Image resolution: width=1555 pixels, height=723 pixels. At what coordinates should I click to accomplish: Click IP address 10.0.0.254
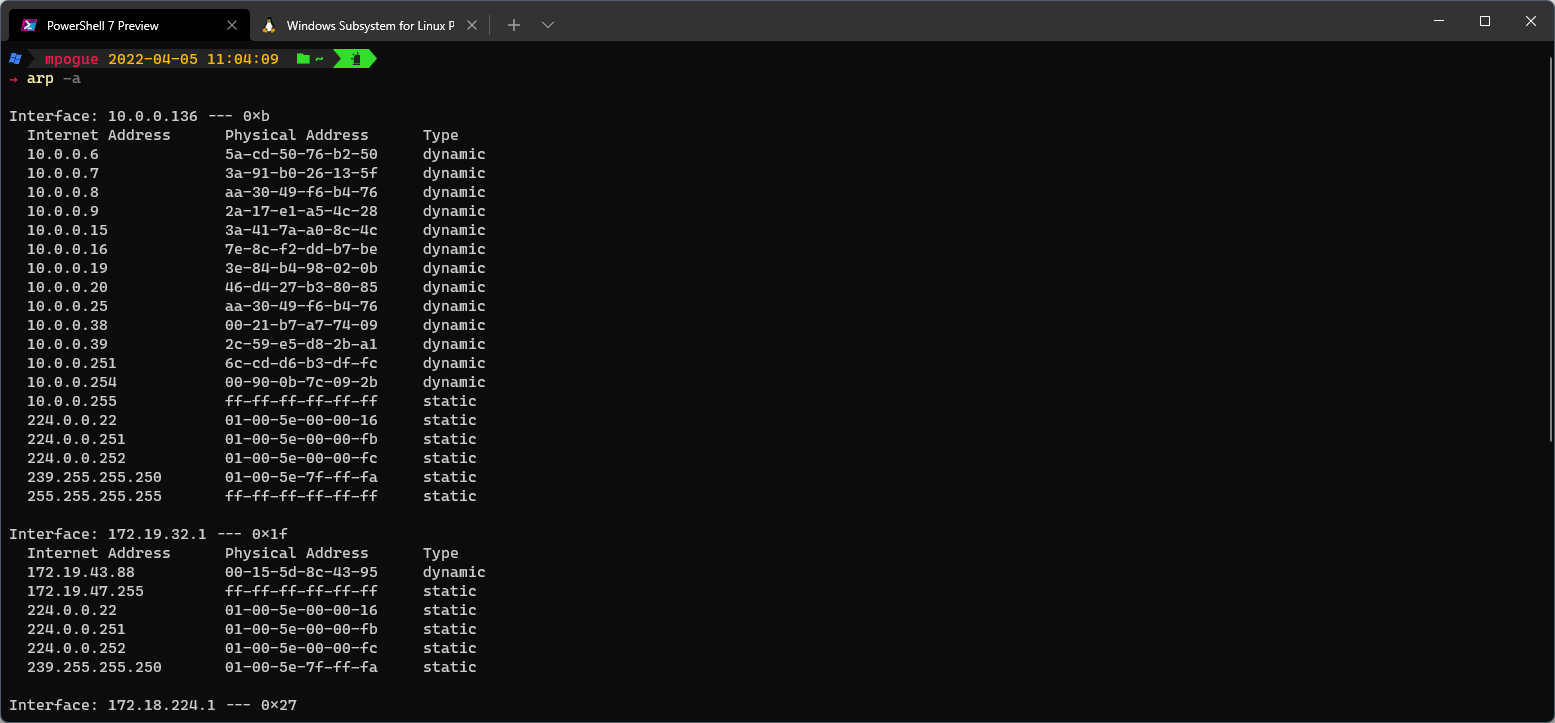(x=72, y=382)
